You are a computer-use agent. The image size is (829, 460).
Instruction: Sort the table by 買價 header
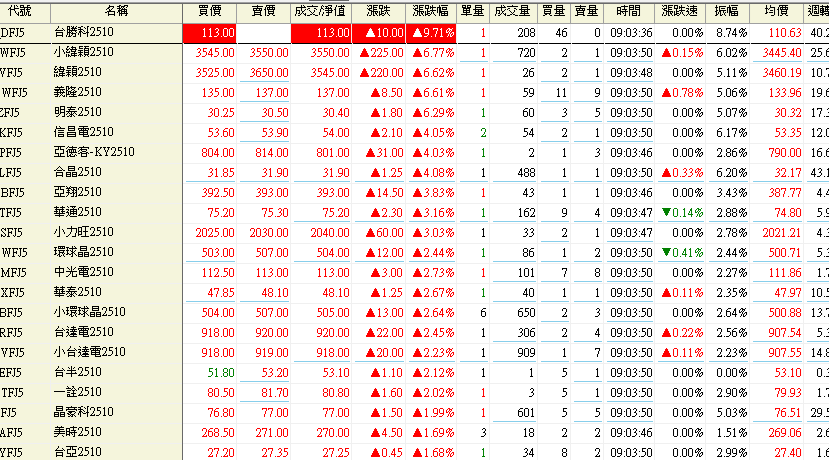(210, 11)
